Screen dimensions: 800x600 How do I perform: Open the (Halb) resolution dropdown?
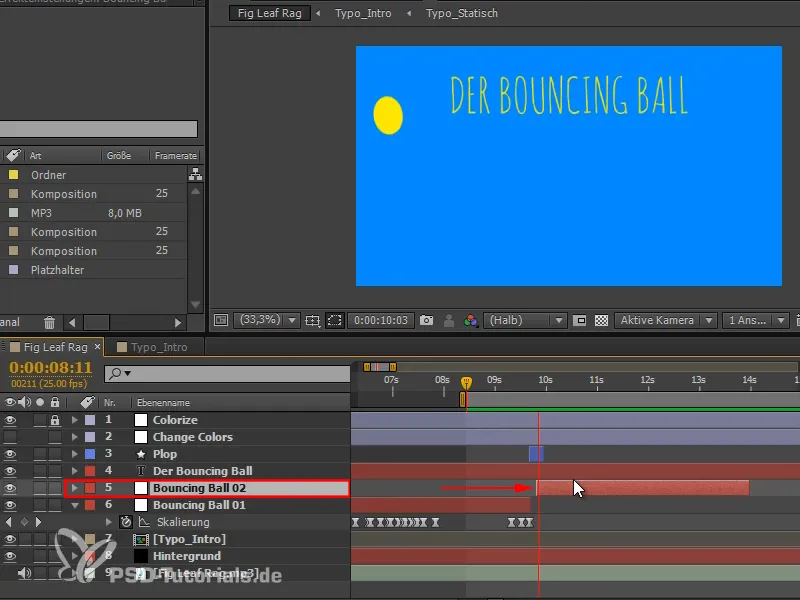525,320
